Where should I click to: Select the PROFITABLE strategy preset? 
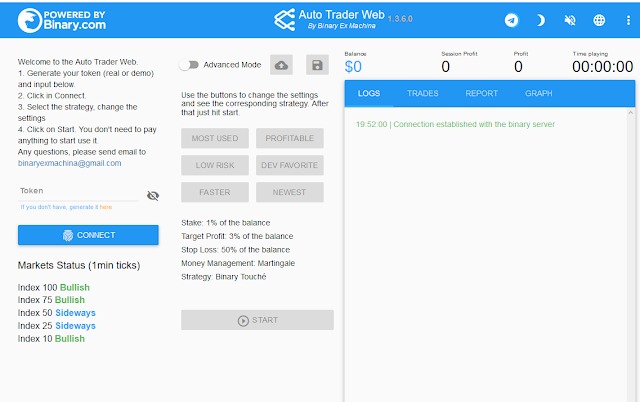click(x=290, y=138)
